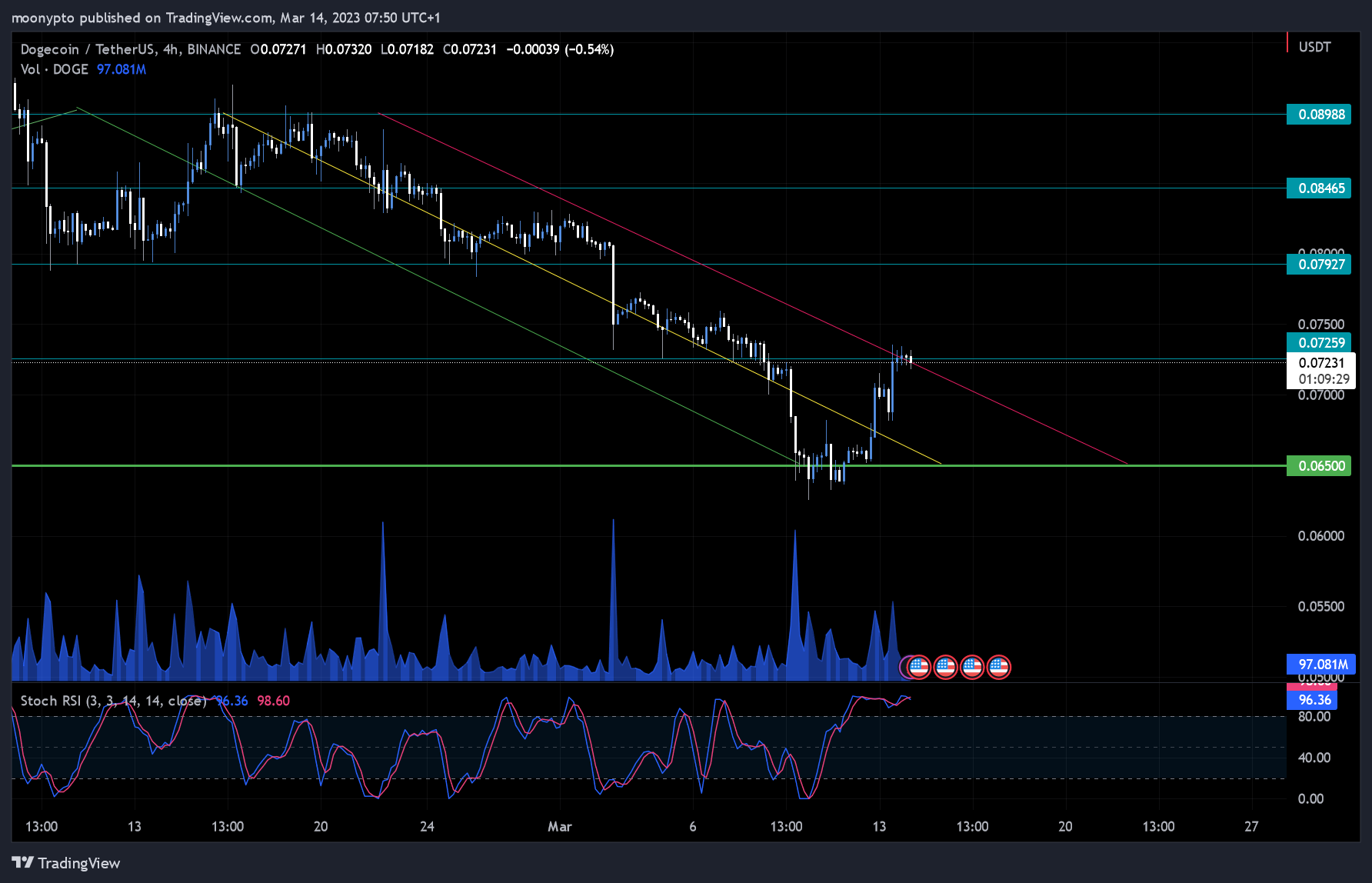
Task: Click the 96.36 Stoch RSI axis label
Action: pyautogui.click(x=1313, y=700)
